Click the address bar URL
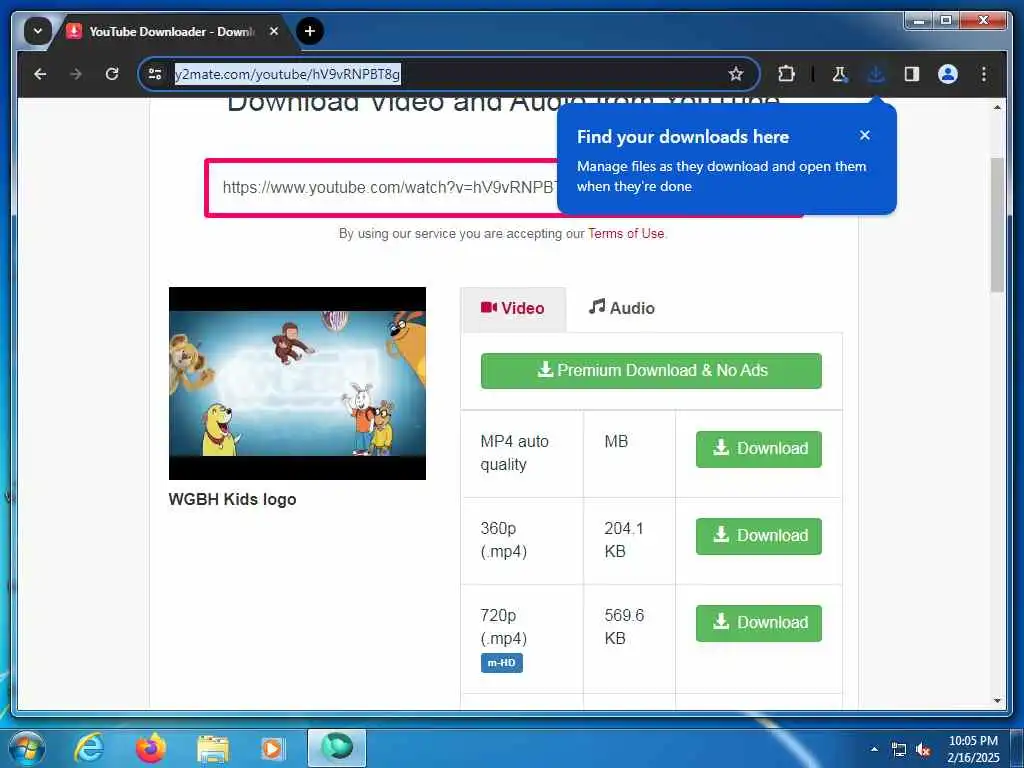1024x768 pixels. click(287, 74)
